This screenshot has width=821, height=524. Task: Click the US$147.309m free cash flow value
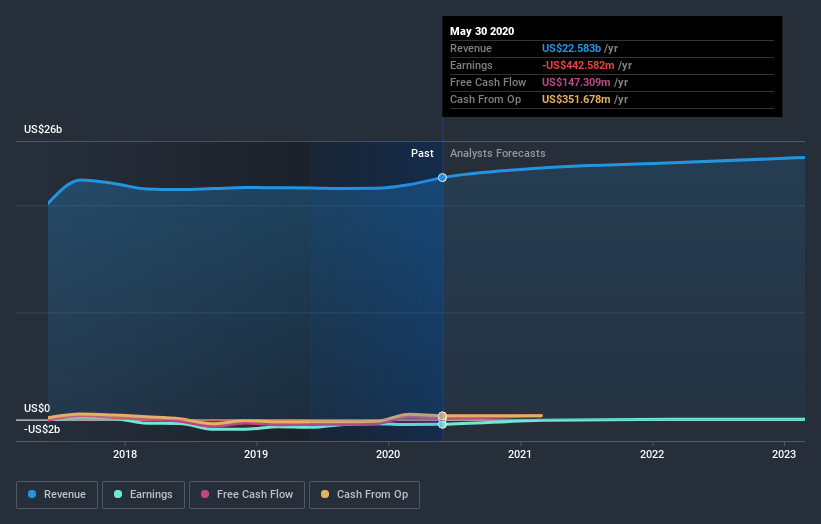point(576,82)
